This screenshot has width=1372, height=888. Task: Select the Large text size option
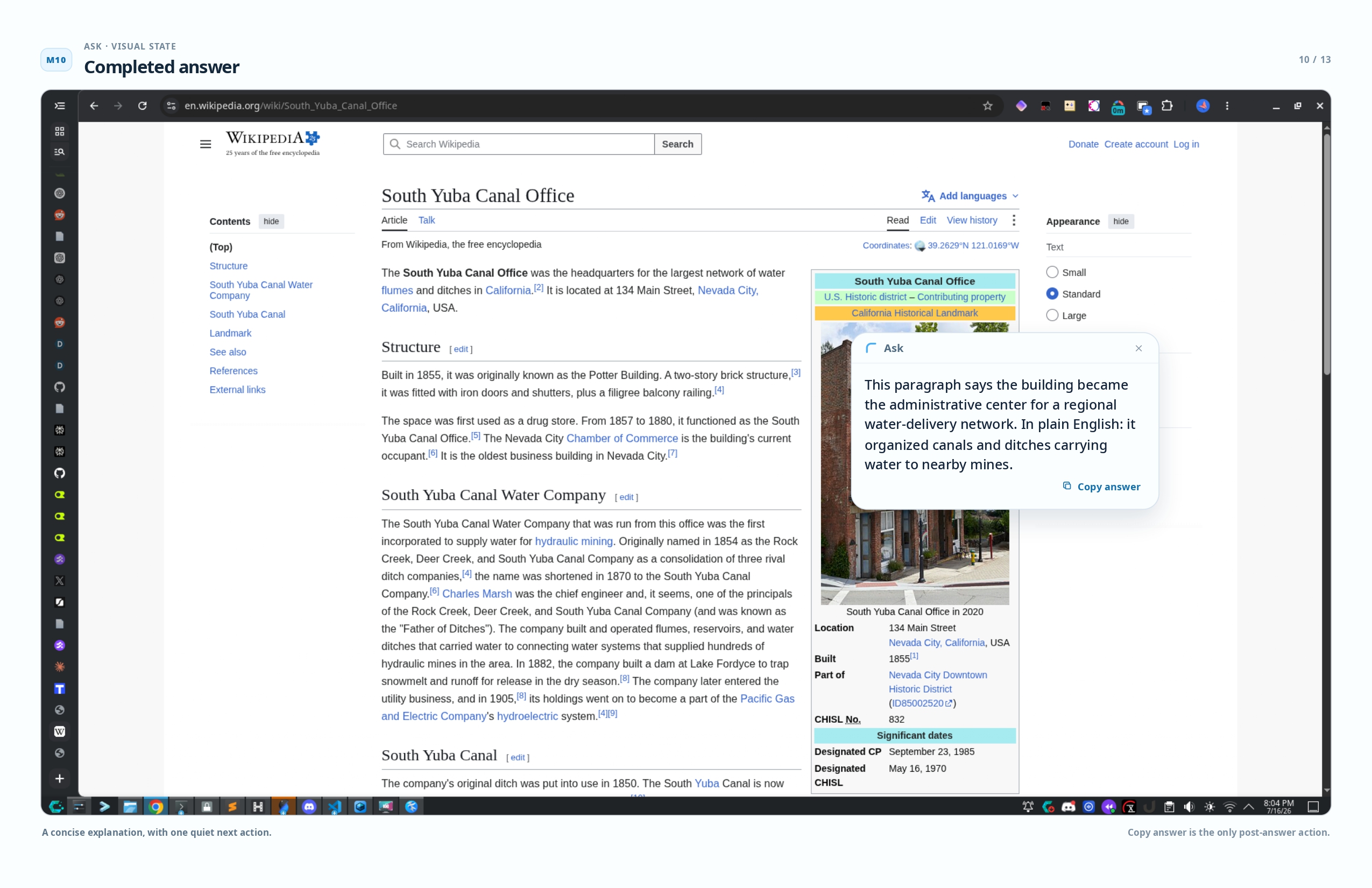1052,315
